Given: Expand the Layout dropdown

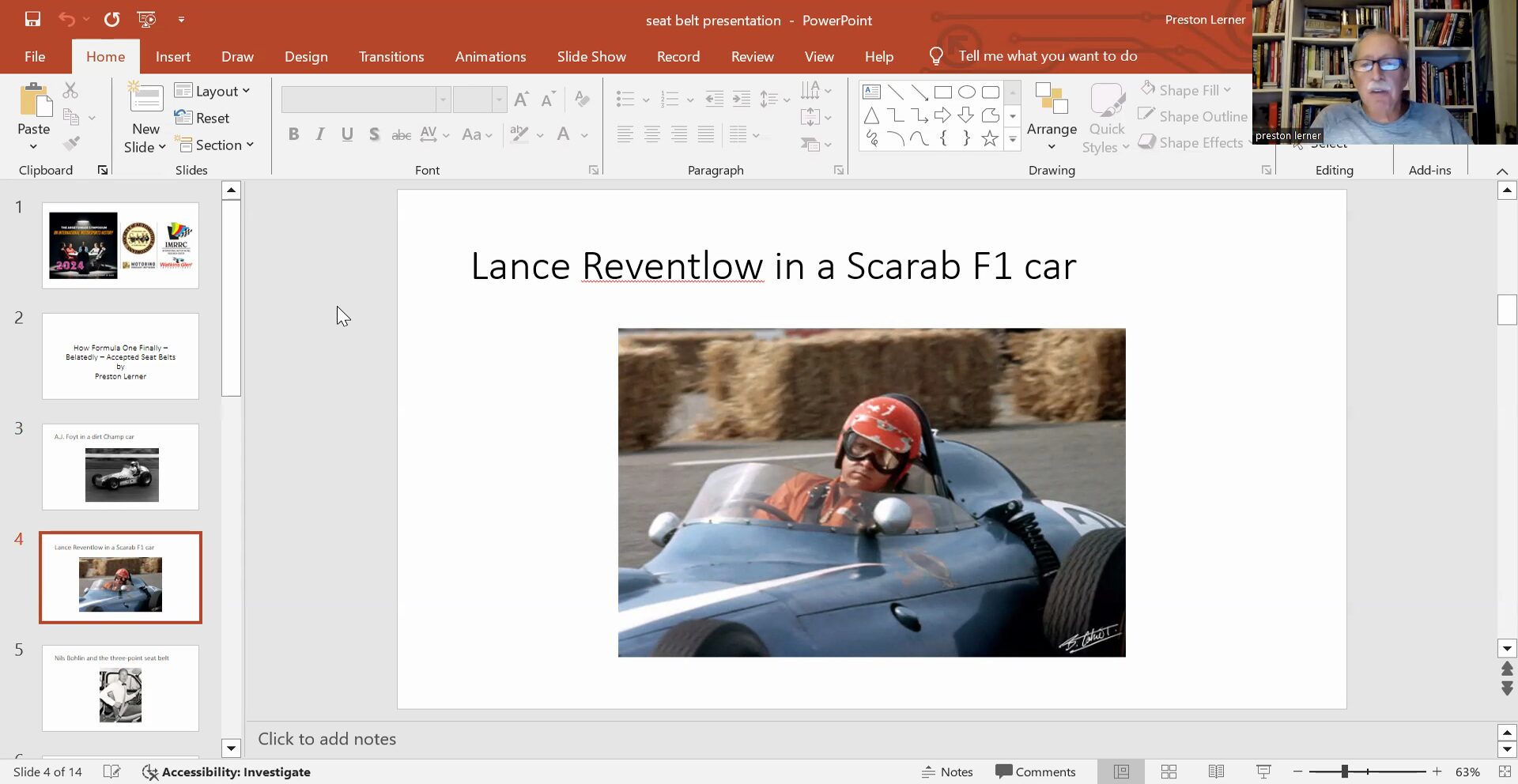Looking at the screenshot, I should pyautogui.click(x=212, y=91).
